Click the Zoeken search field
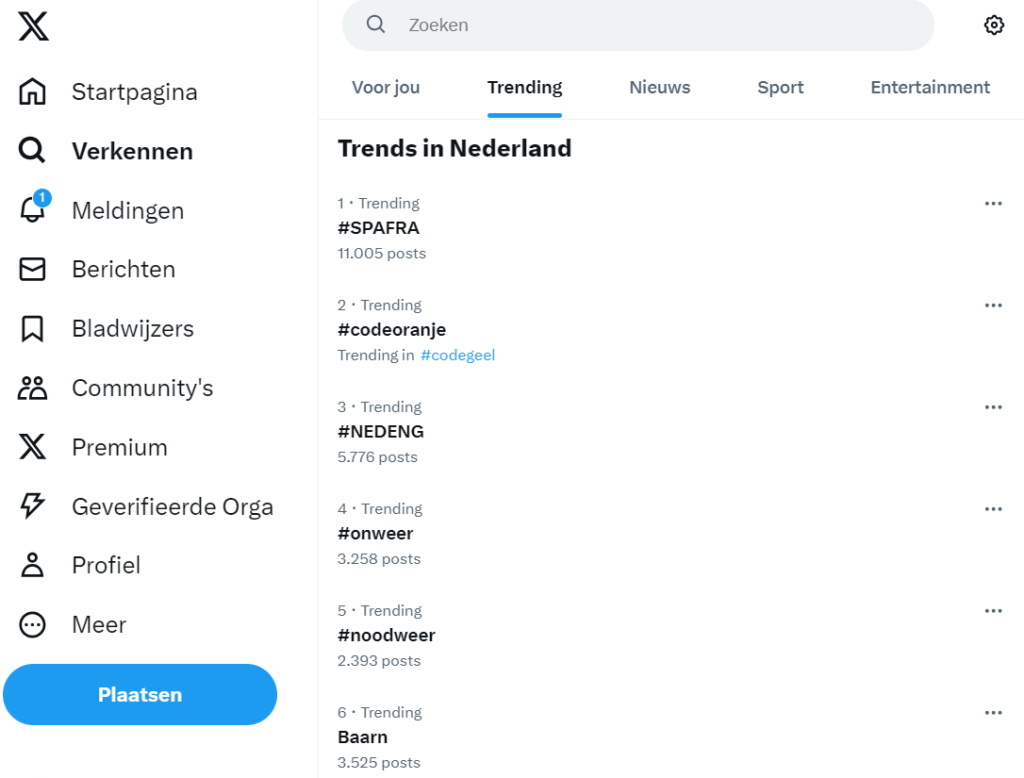The image size is (1024, 778). [637, 25]
